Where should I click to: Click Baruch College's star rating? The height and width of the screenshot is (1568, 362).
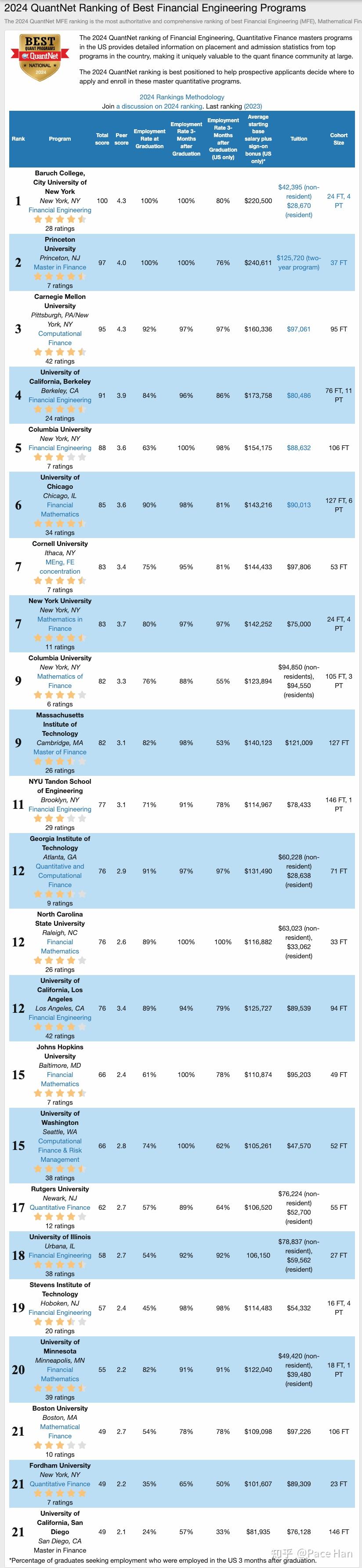click(60, 219)
